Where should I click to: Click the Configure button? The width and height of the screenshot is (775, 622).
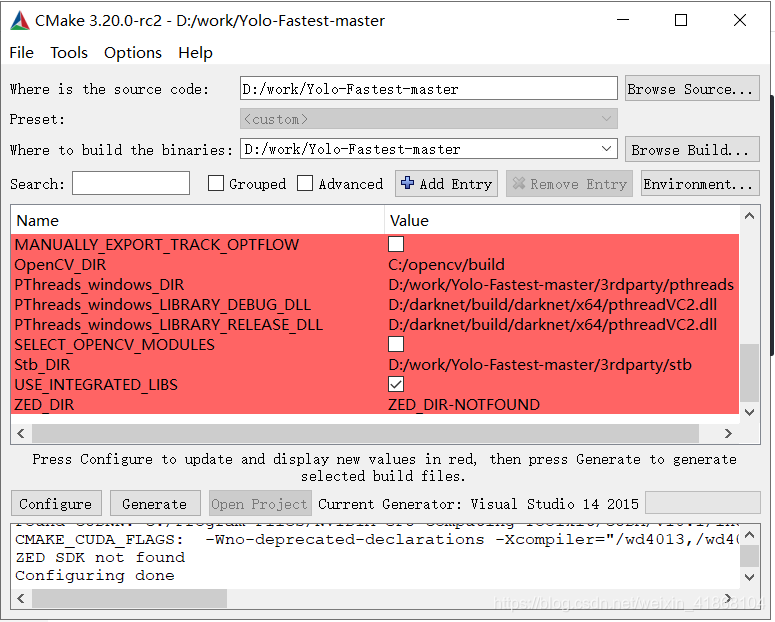(x=56, y=503)
